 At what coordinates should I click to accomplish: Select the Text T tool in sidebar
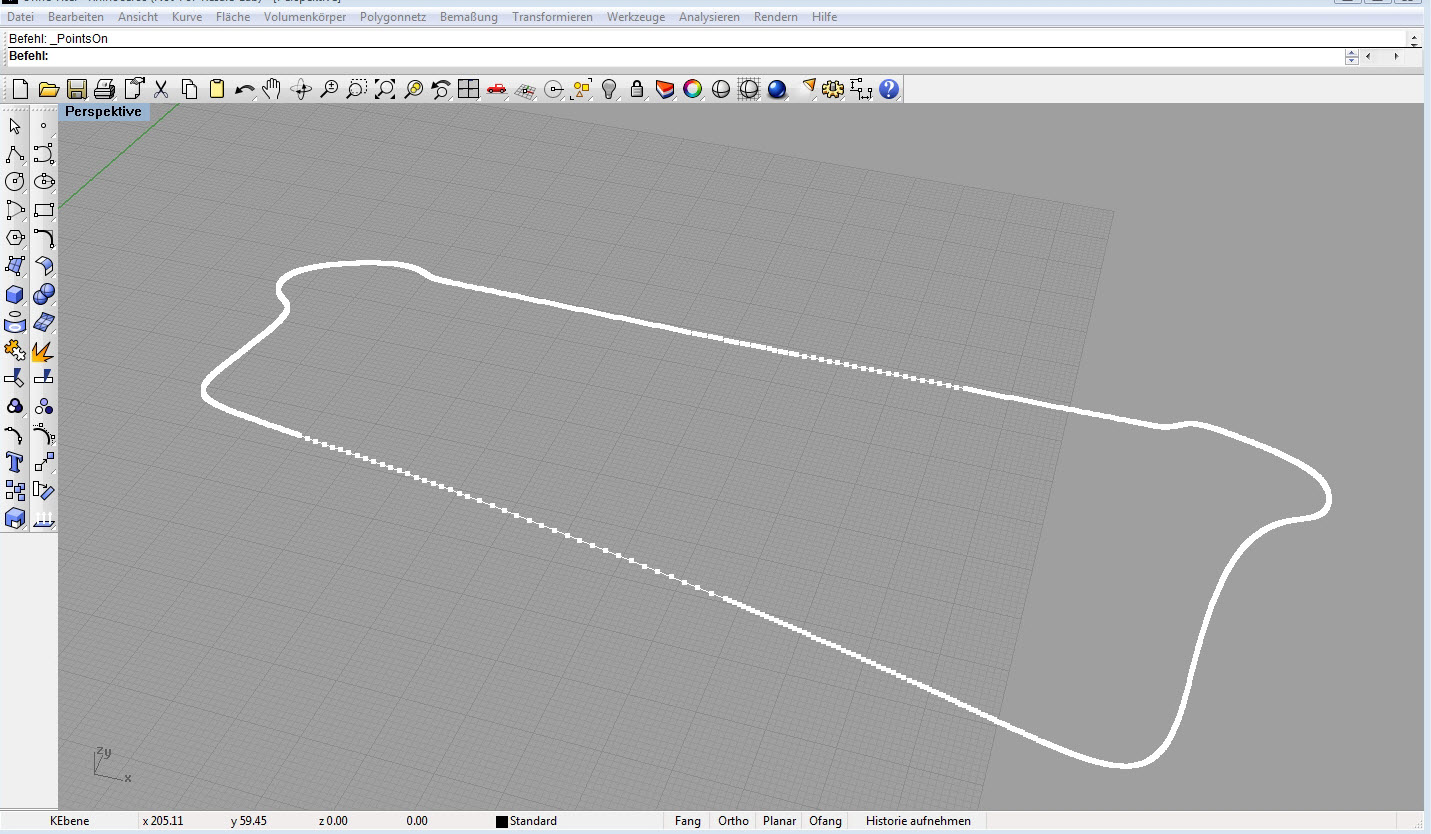pos(15,462)
